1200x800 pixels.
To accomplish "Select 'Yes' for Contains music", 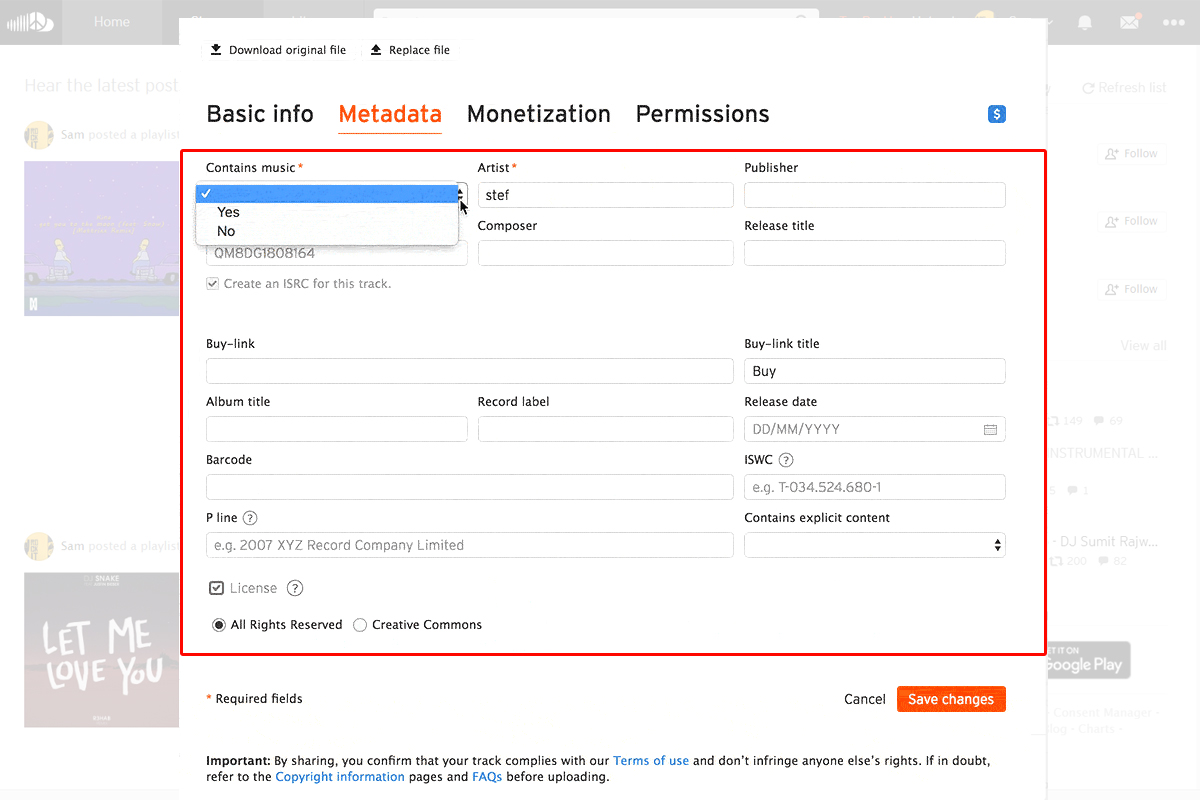I will (x=228, y=212).
